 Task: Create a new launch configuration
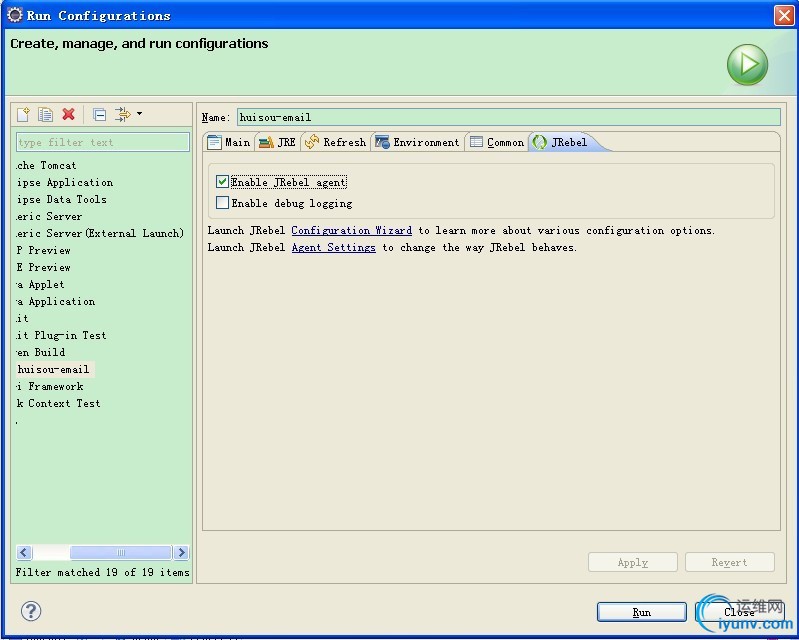tap(23, 114)
